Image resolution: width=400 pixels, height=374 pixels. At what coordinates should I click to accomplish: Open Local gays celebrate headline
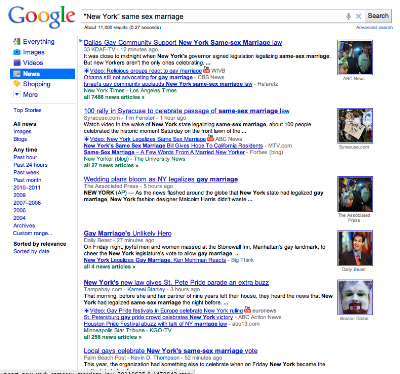(x=170, y=351)
